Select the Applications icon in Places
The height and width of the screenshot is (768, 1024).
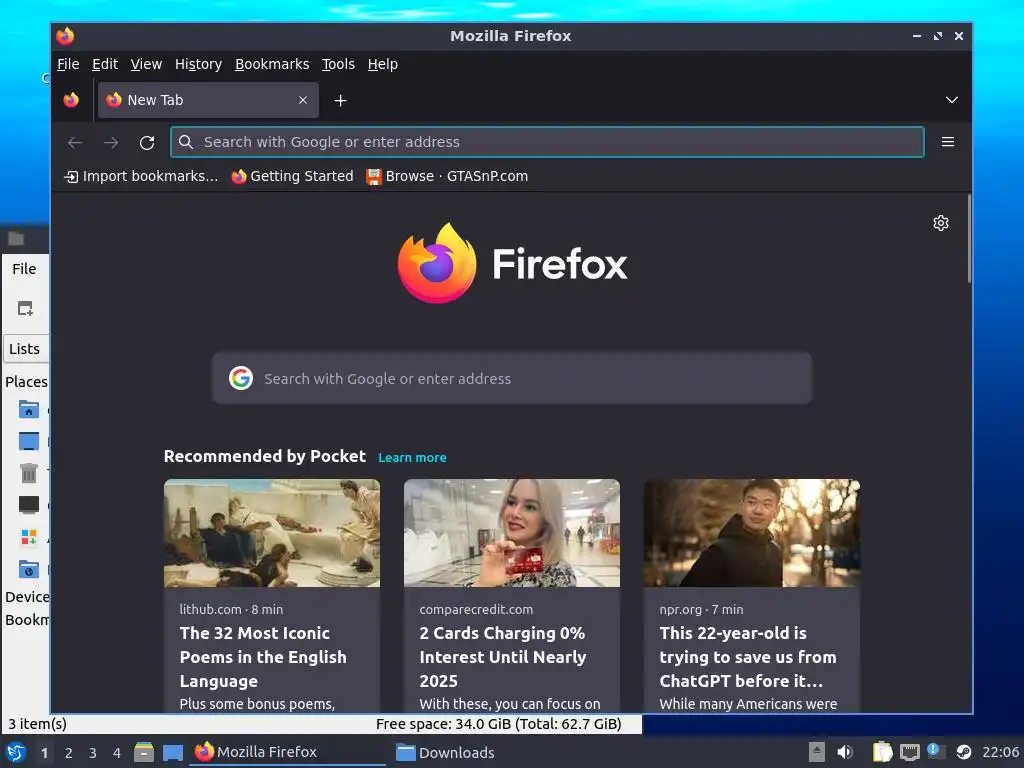[x=28, y=537]
